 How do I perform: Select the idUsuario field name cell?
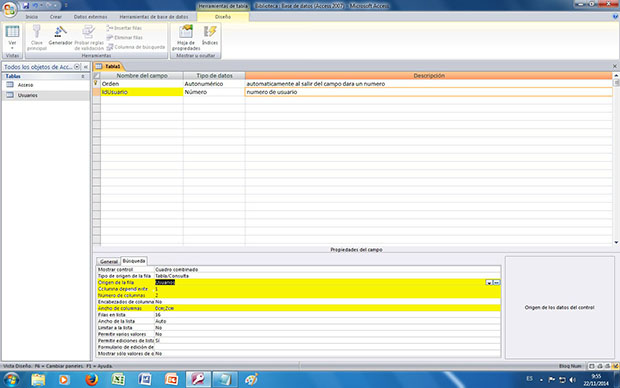(x=142, y=92)
